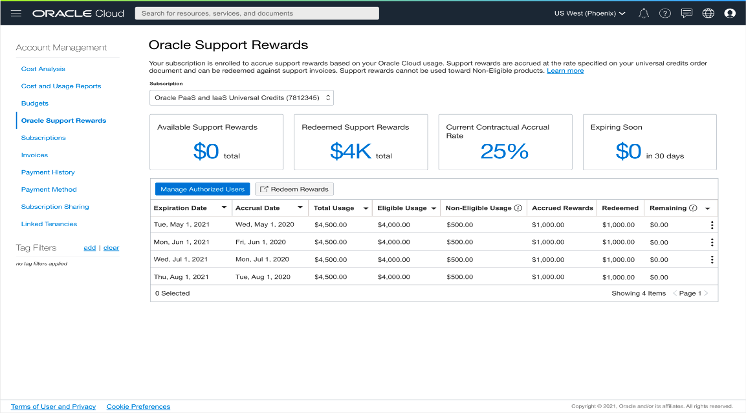Open Cookie Preferences link
This screenshot has height=414, width=746.
[138, 406]
